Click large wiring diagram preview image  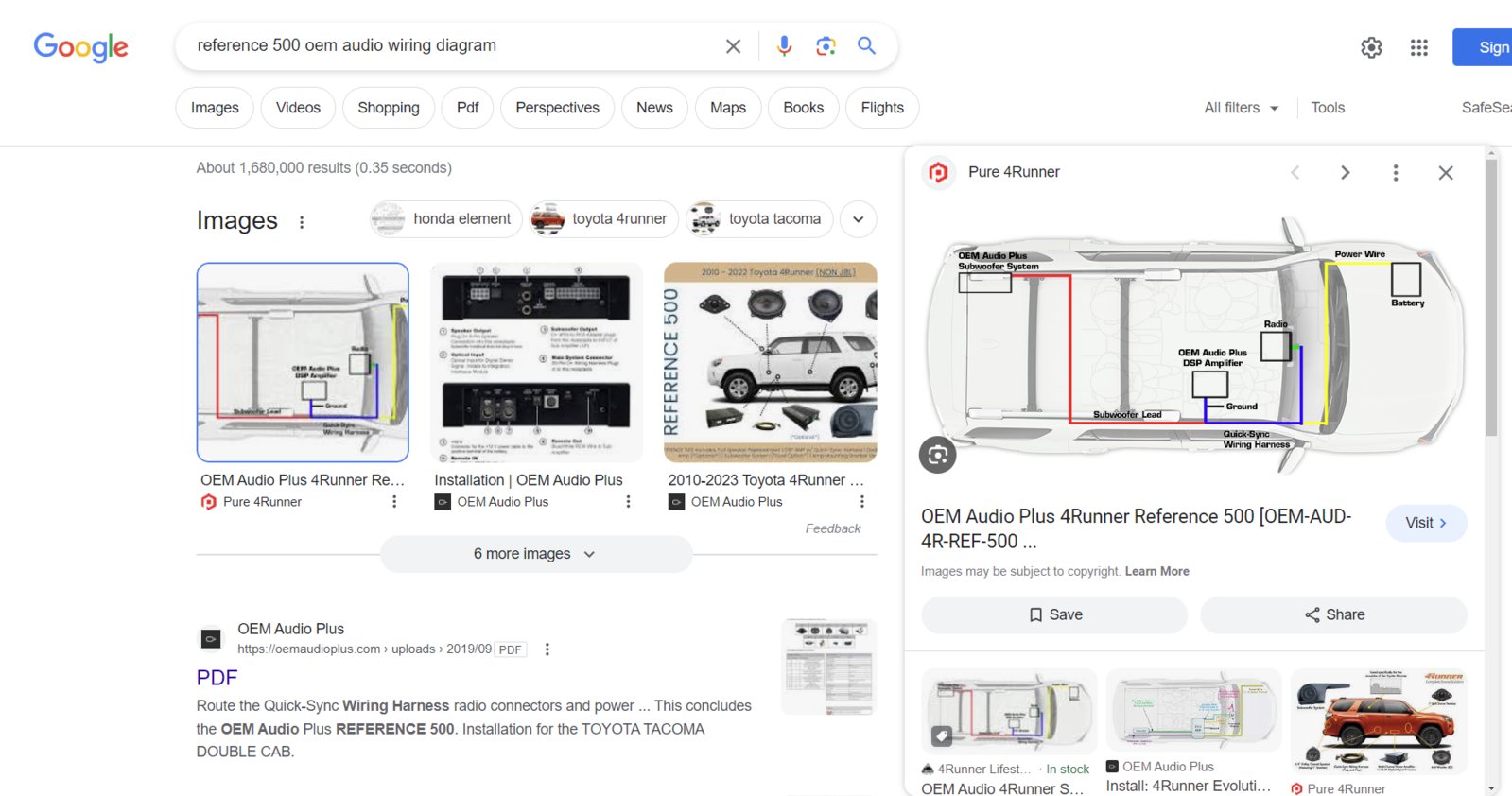coord(1194,345)
